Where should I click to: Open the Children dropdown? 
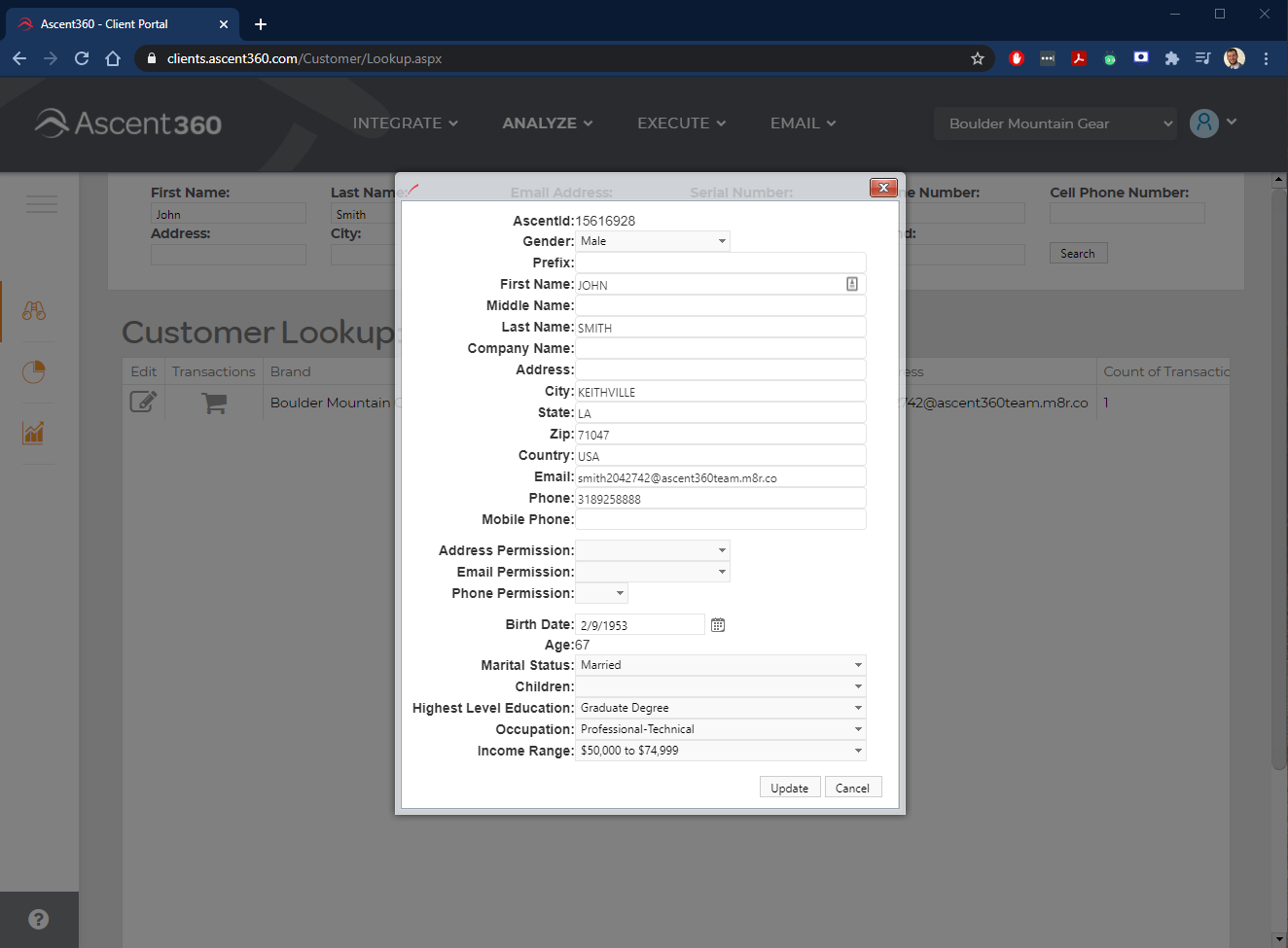721,686
